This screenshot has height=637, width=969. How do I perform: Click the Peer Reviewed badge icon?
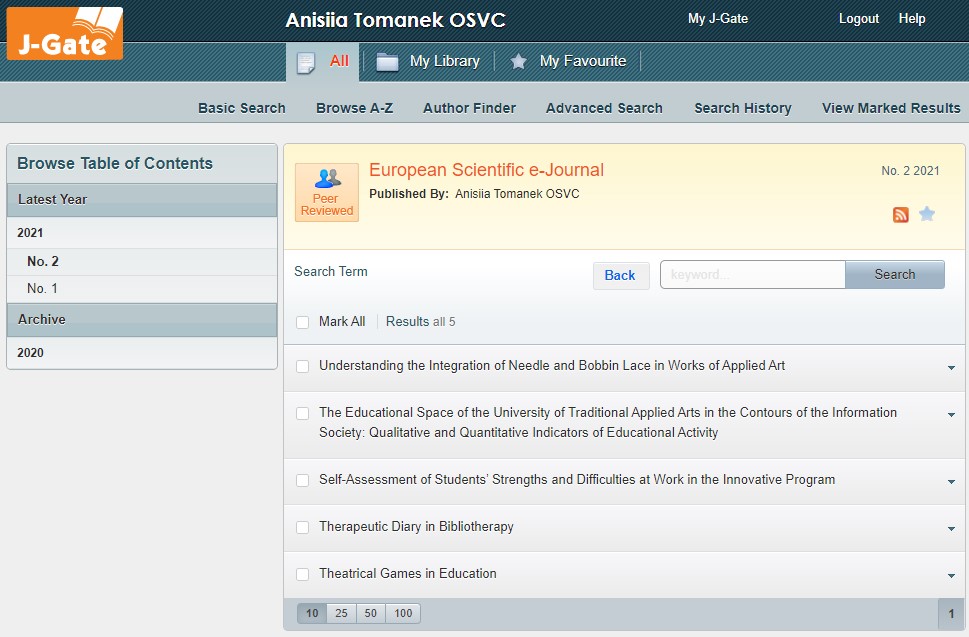pyautogui.click(x=327, y=192)
